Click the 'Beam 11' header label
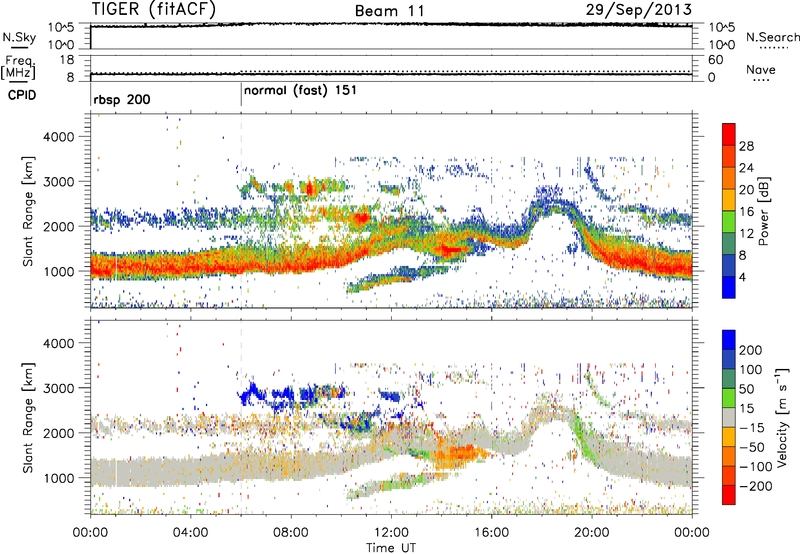Viewport: 800px width, 554px height. (390, 11)
